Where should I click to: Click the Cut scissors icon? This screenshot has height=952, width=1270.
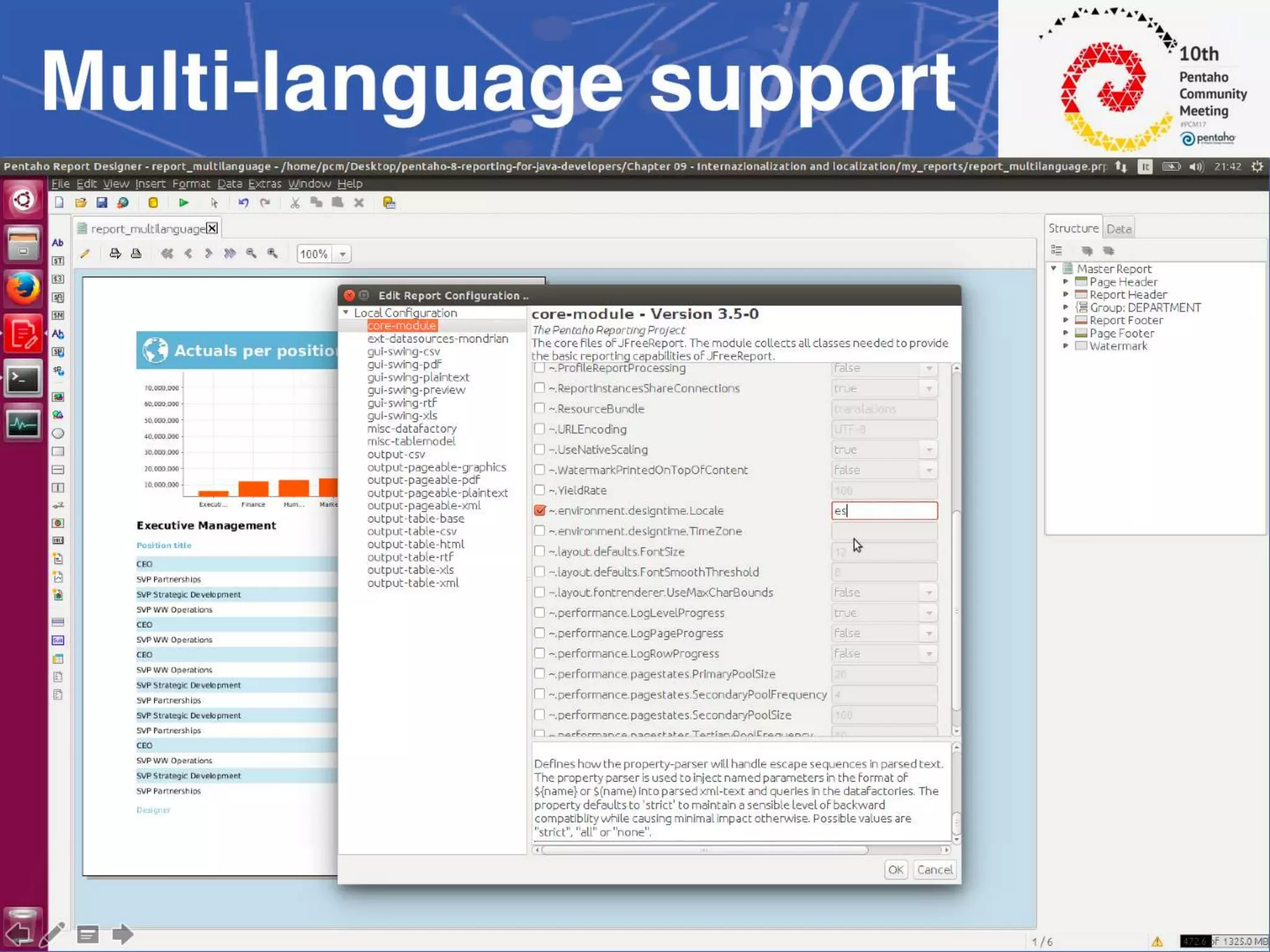point(295,203)
